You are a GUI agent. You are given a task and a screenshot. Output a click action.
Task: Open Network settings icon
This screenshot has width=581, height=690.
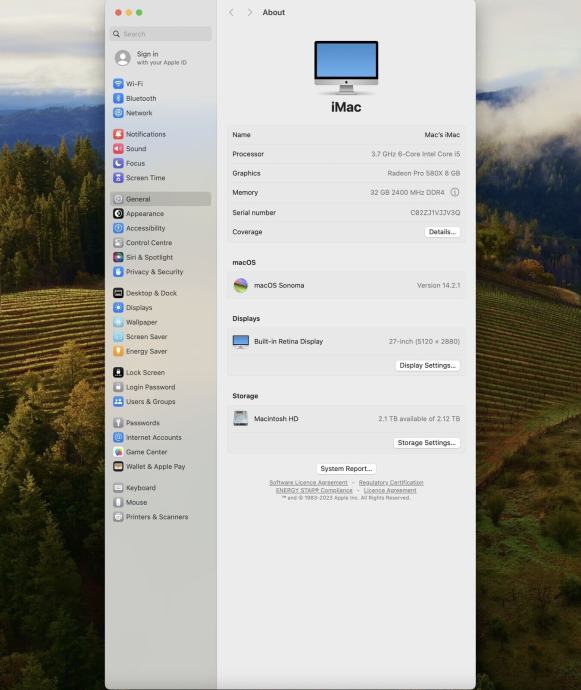click(118, 113)
